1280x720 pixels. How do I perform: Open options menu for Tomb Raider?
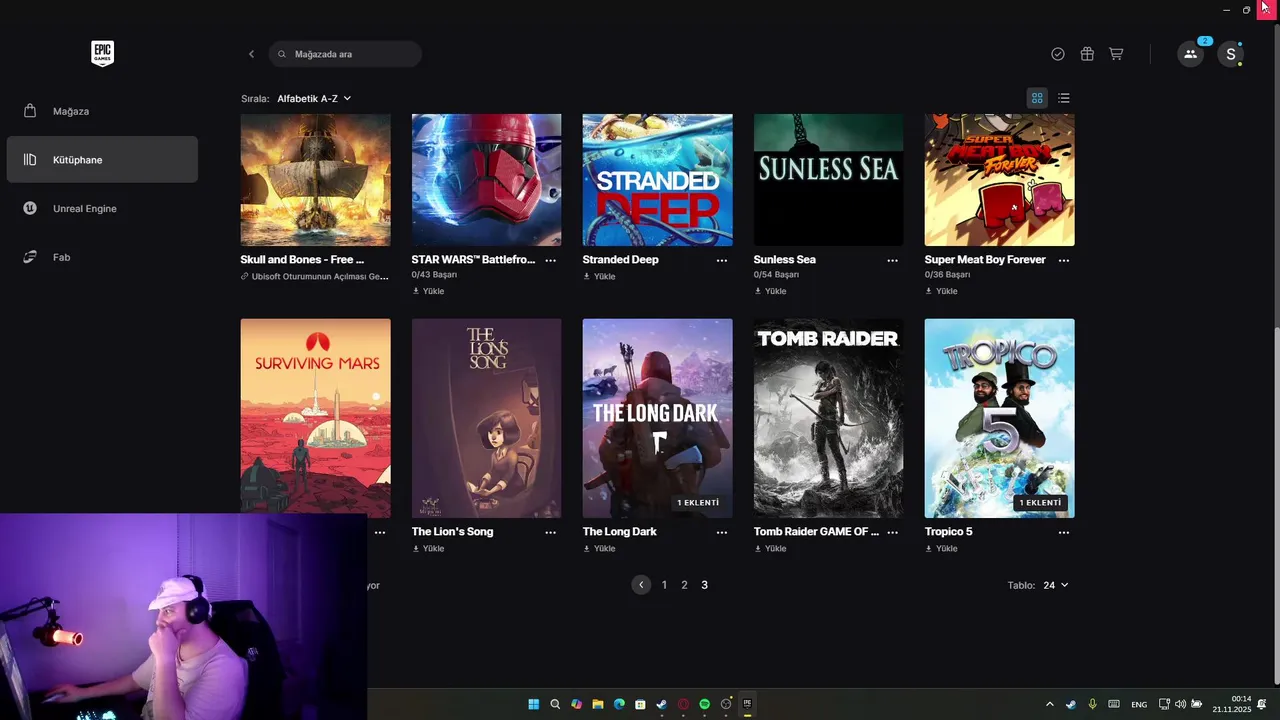tap(893, 532)
